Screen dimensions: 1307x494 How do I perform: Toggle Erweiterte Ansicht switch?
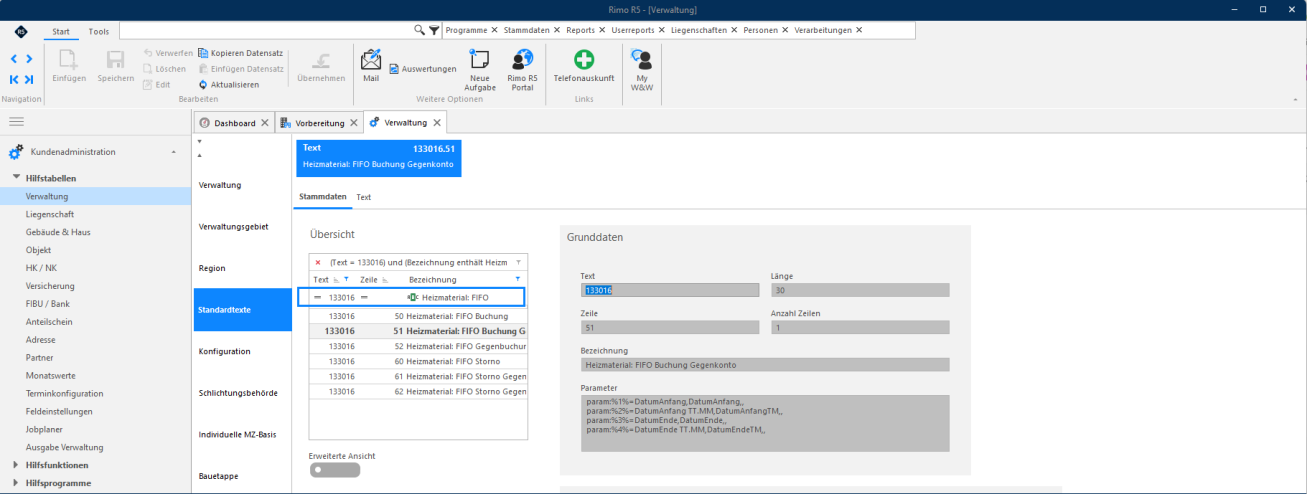click(x=335, y=469)
